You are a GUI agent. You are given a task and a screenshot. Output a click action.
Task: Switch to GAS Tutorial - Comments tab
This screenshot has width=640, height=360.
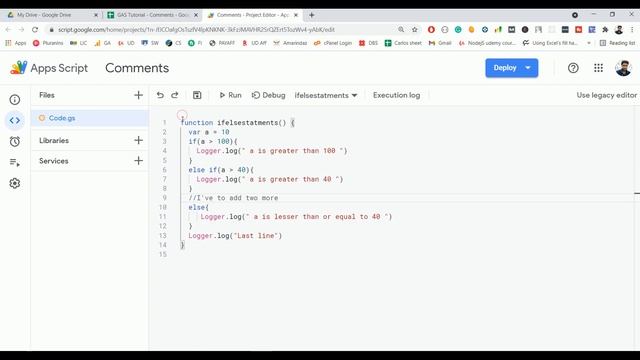coord(152,15)
